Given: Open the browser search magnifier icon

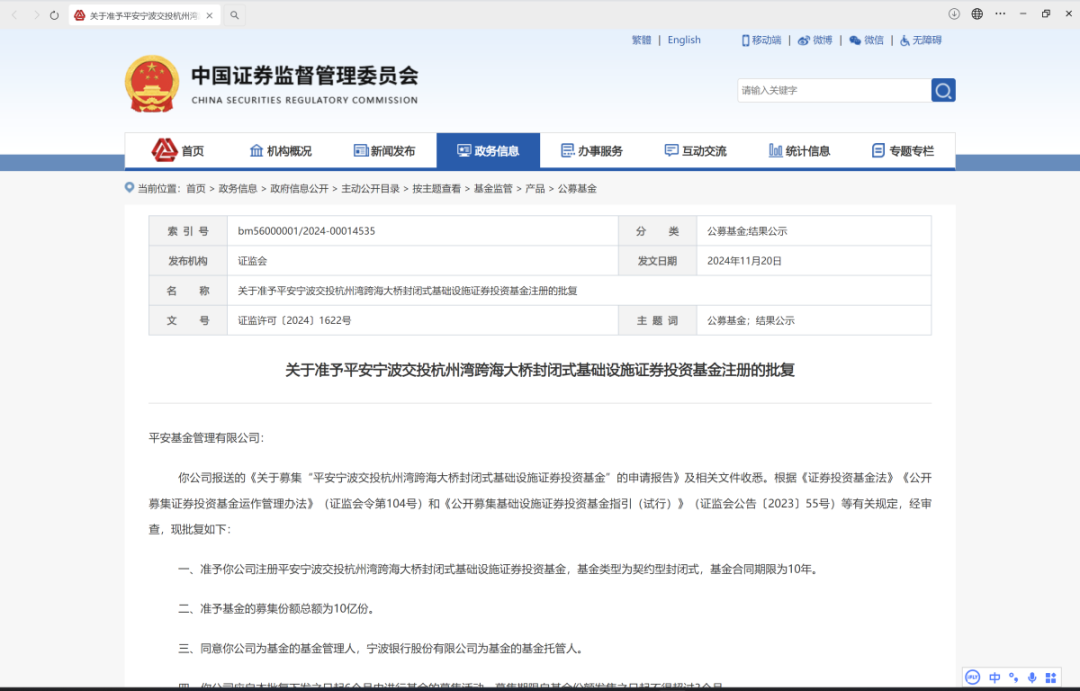Looking at the screenshot, I should pos(235,14).
